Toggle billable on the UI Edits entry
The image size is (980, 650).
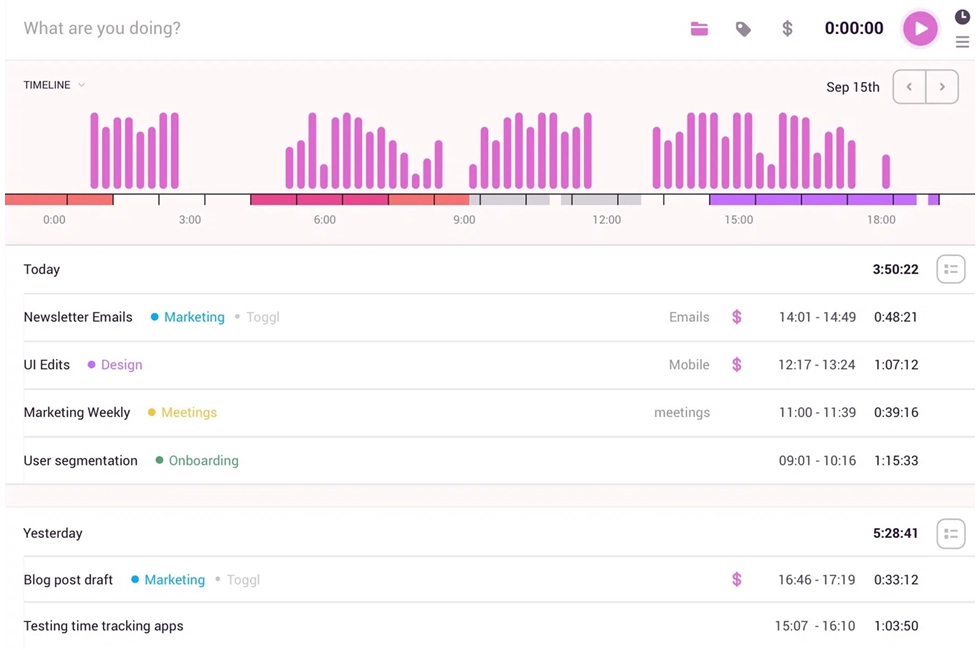click(x=736, y=364)
